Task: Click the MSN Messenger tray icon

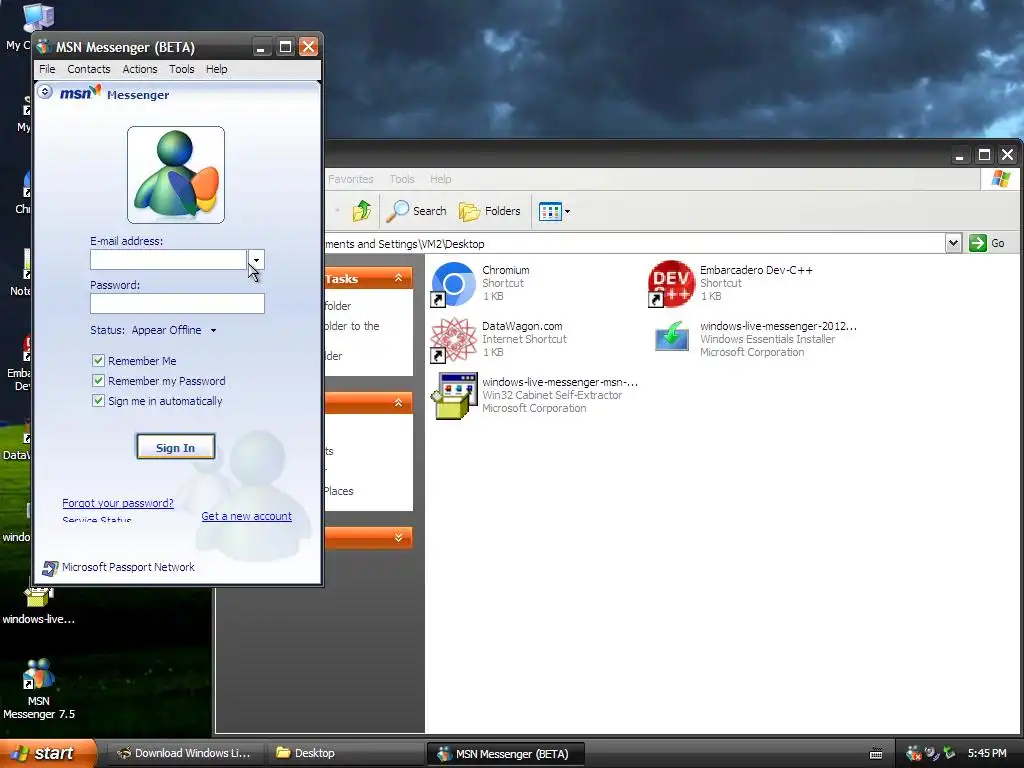Action: coord(913,754)
